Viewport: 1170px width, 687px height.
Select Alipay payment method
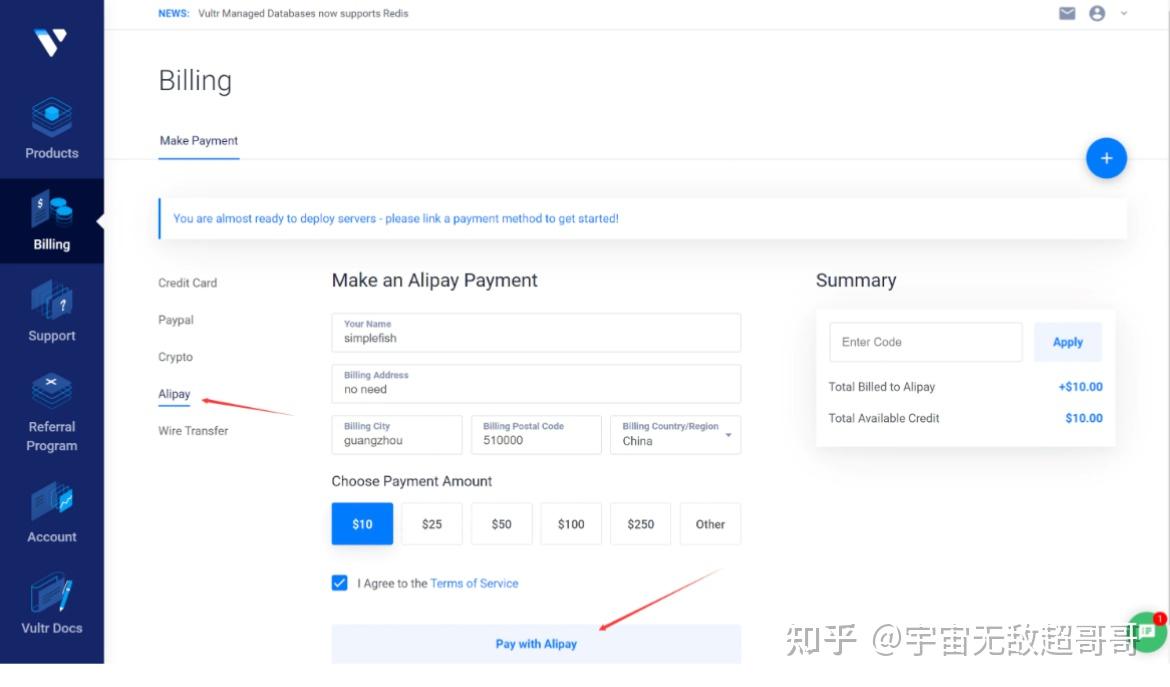(x=174, y=394)
